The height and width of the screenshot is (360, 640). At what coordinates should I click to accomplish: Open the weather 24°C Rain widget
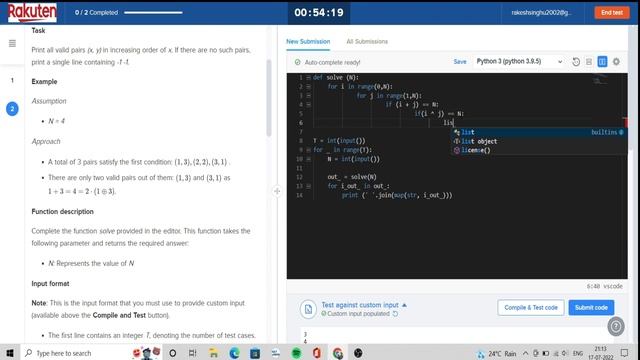[497, 353]
